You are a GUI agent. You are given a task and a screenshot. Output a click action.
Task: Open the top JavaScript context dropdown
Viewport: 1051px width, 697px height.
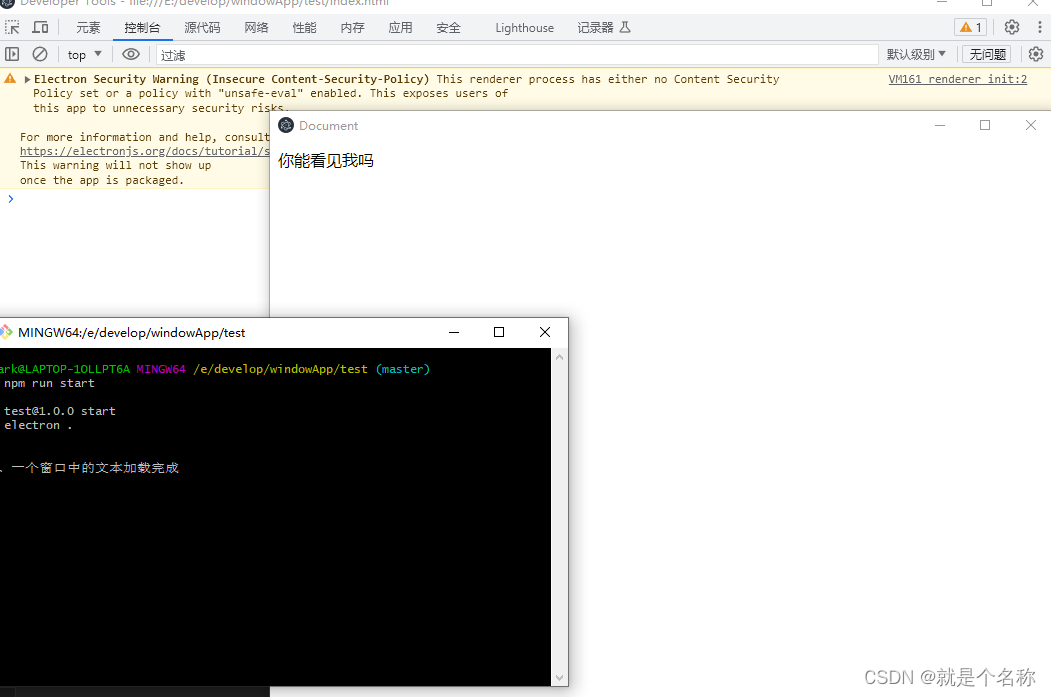click(x=84, y=55)
